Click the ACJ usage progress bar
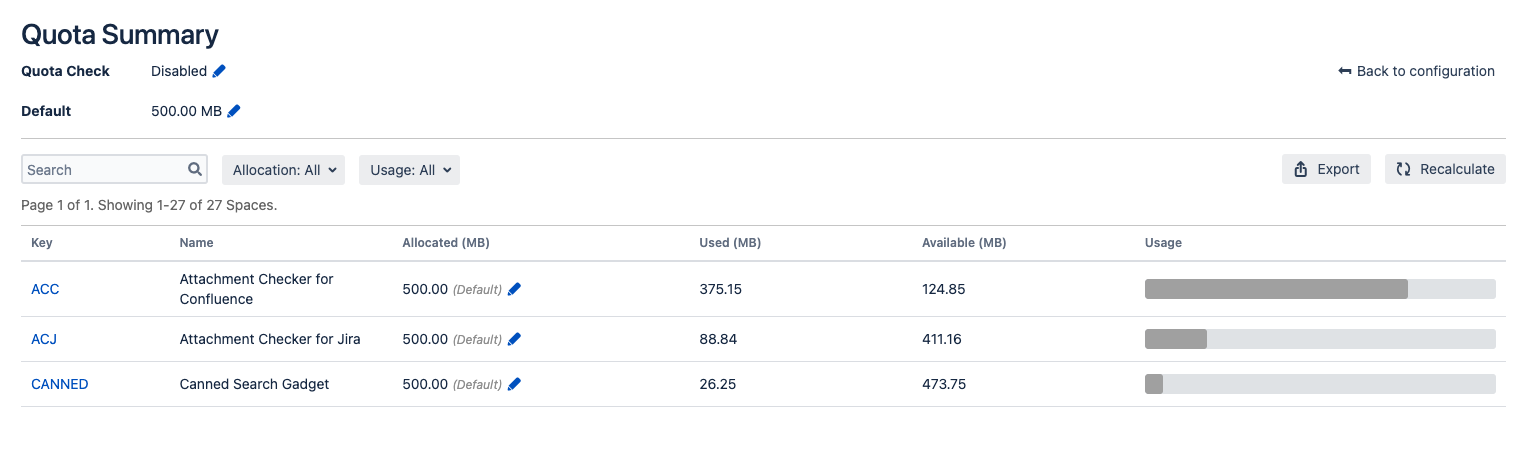 [x=1319, y=339]
